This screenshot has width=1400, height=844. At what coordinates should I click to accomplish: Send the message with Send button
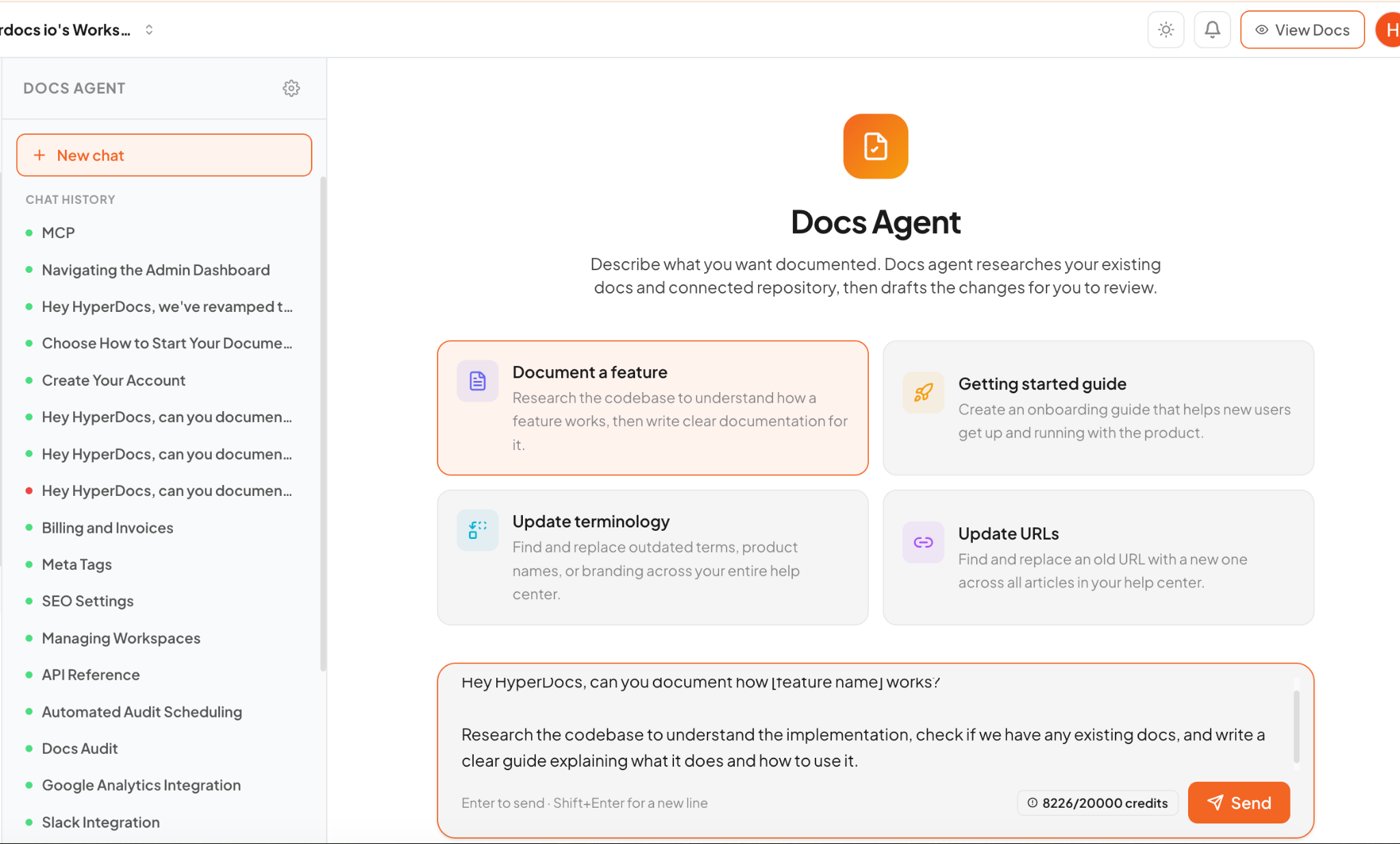(x=1239, y=802)
